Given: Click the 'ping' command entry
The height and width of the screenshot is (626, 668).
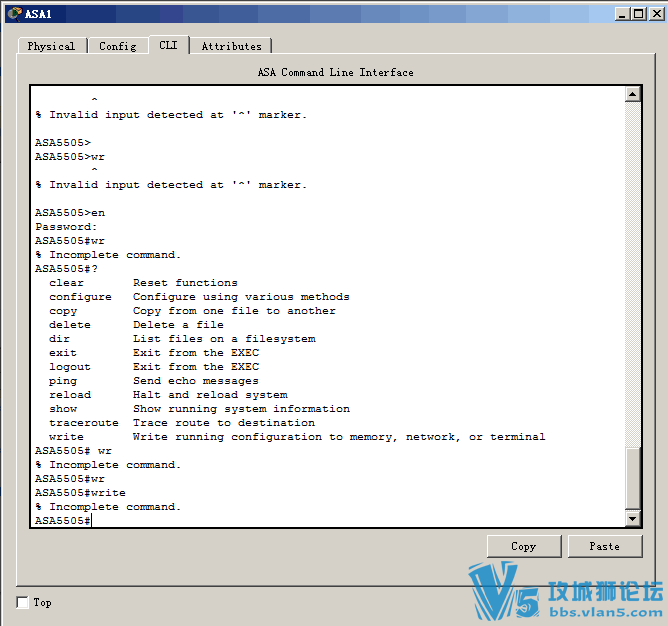Looking at the screenshot, I should click(63, 381).
